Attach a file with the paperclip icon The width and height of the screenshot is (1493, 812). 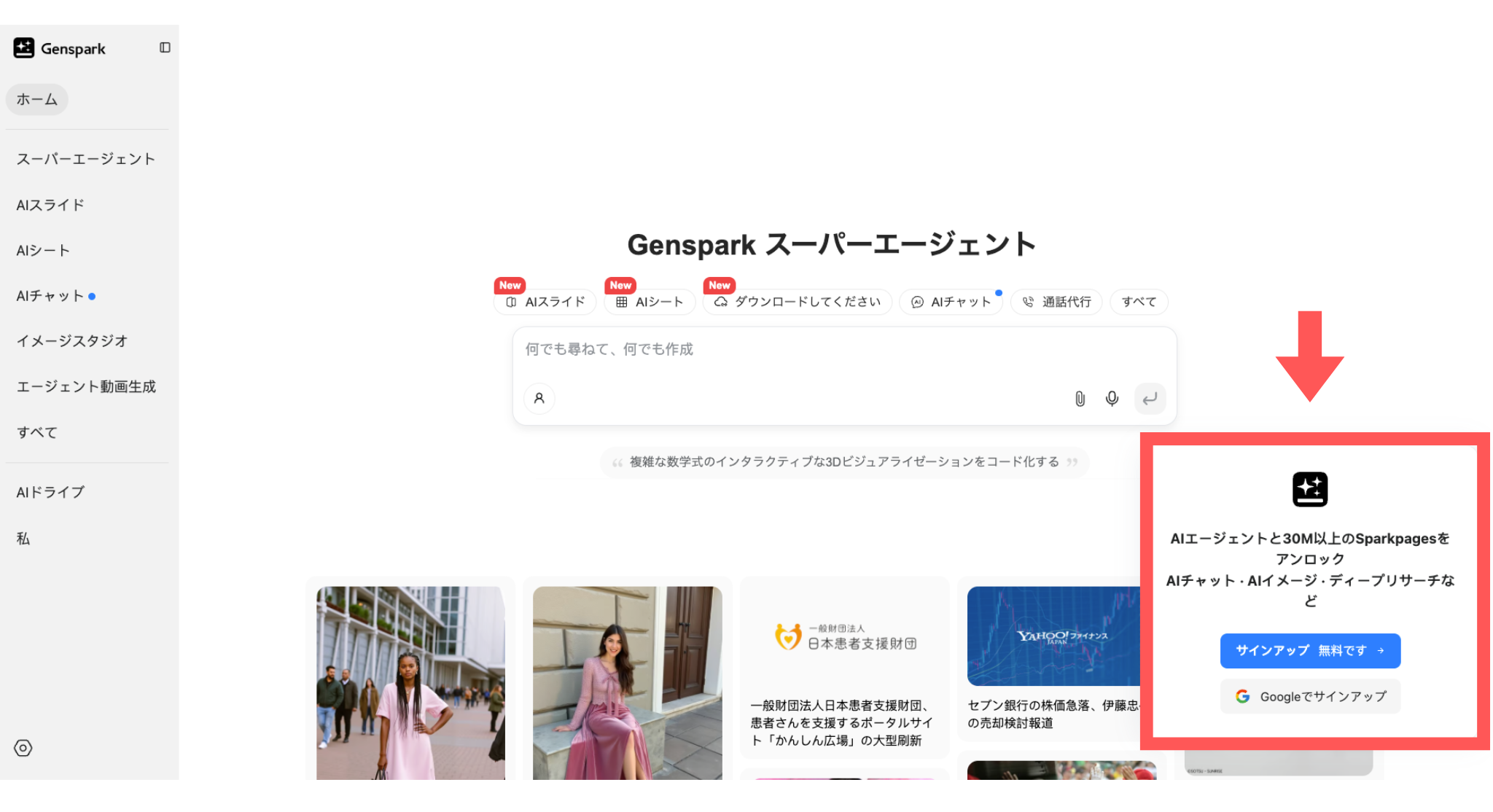(1080, 399)
